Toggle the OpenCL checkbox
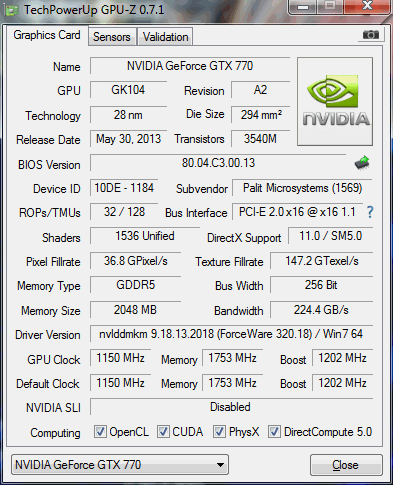Screen dimensions: 393x485 100,432
